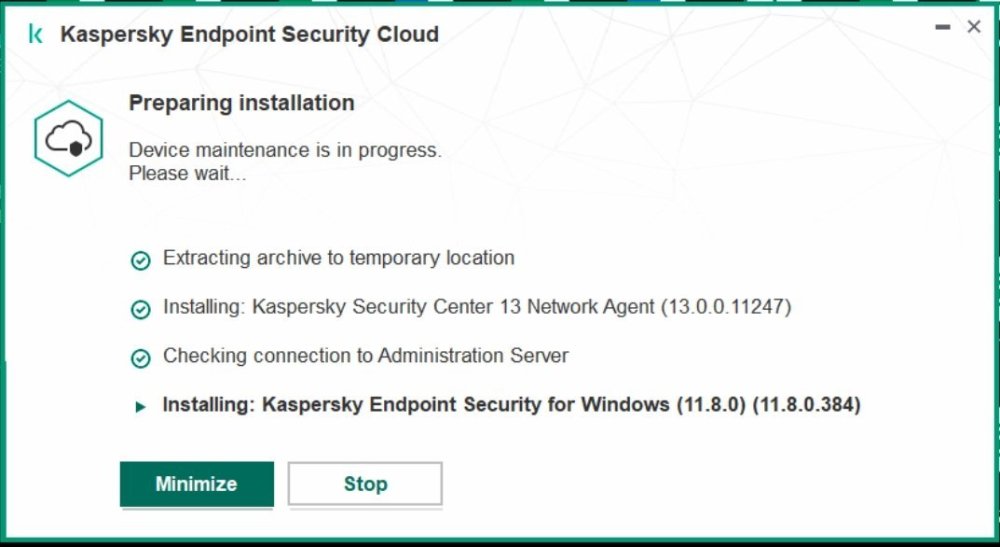Stop the installation with the Stop button
The width and height of the screenshot is (1000, 547).
(365, 484)
